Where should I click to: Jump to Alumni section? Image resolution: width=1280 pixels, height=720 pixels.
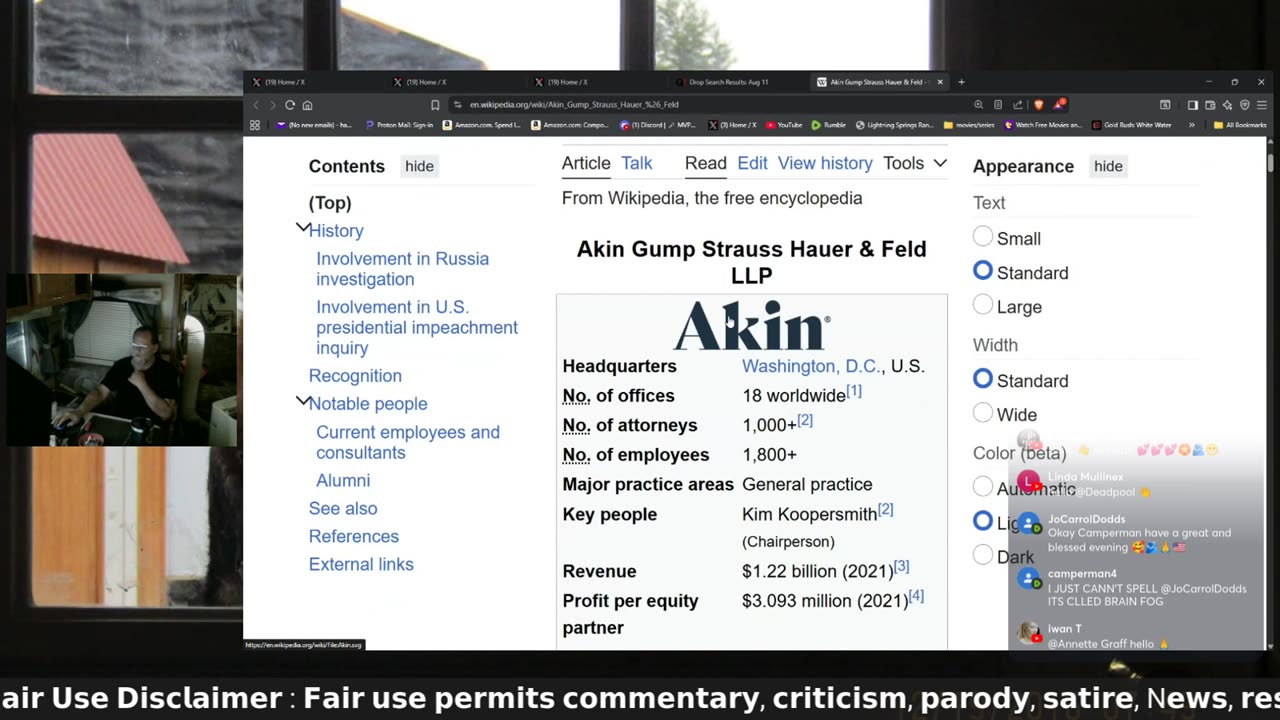pyautogui.click(x=343, y=480)
